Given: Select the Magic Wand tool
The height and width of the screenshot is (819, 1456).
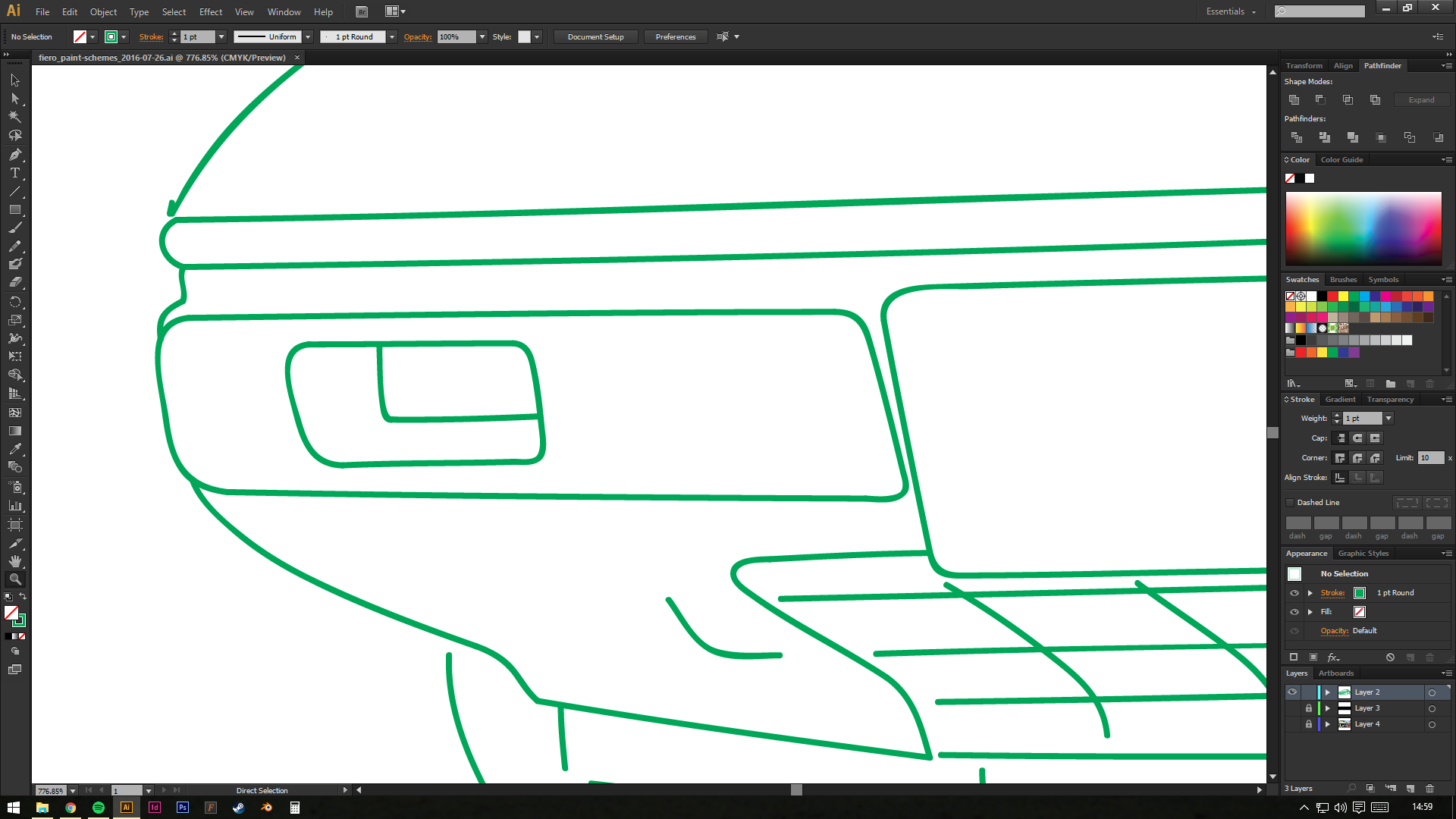Looking at the screenshot, I should click(14, 117).
